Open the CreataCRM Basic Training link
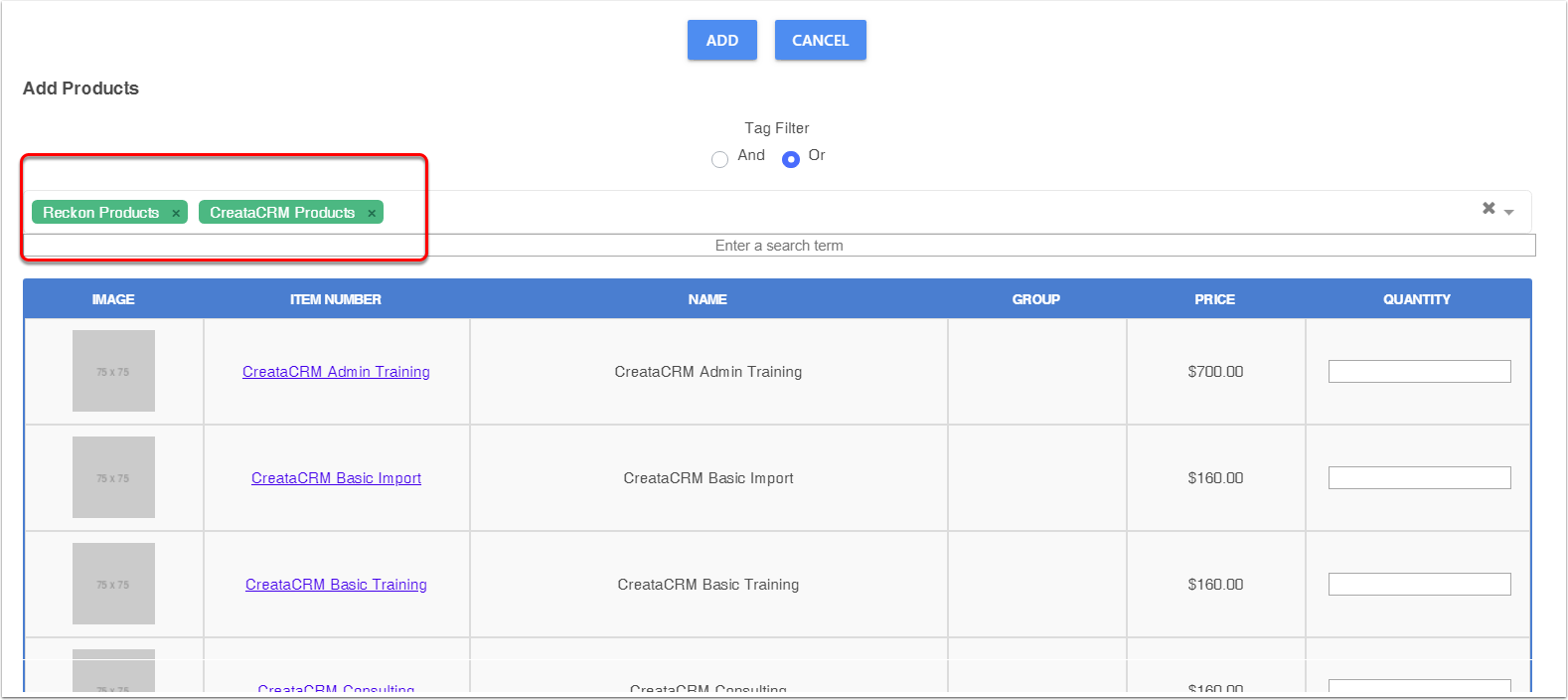The image size is (1568, 700). 336,585
